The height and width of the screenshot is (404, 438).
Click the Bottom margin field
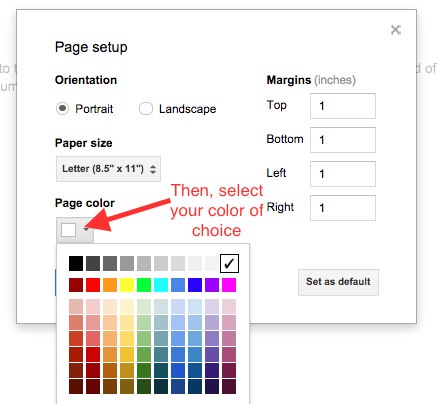click(343, 140)
